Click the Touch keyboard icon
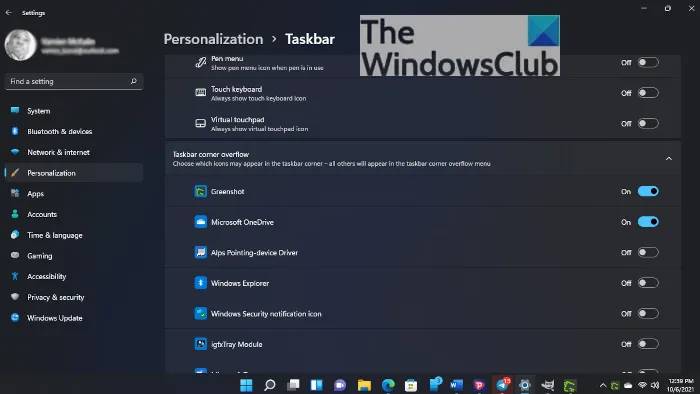 200,92
